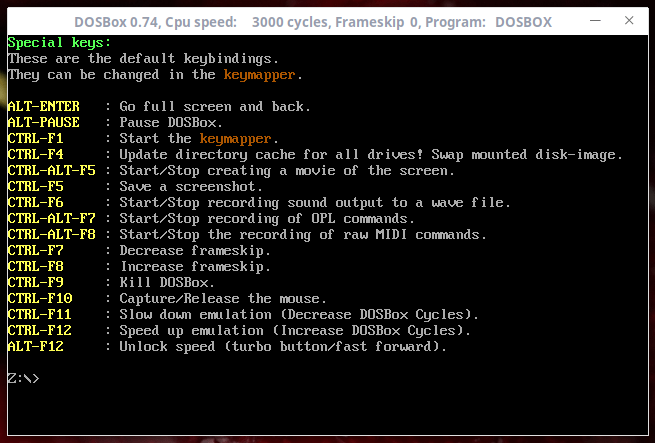Click the green Special keys heading
Viewport: 655px width, 443px height.
click(59, 43)
